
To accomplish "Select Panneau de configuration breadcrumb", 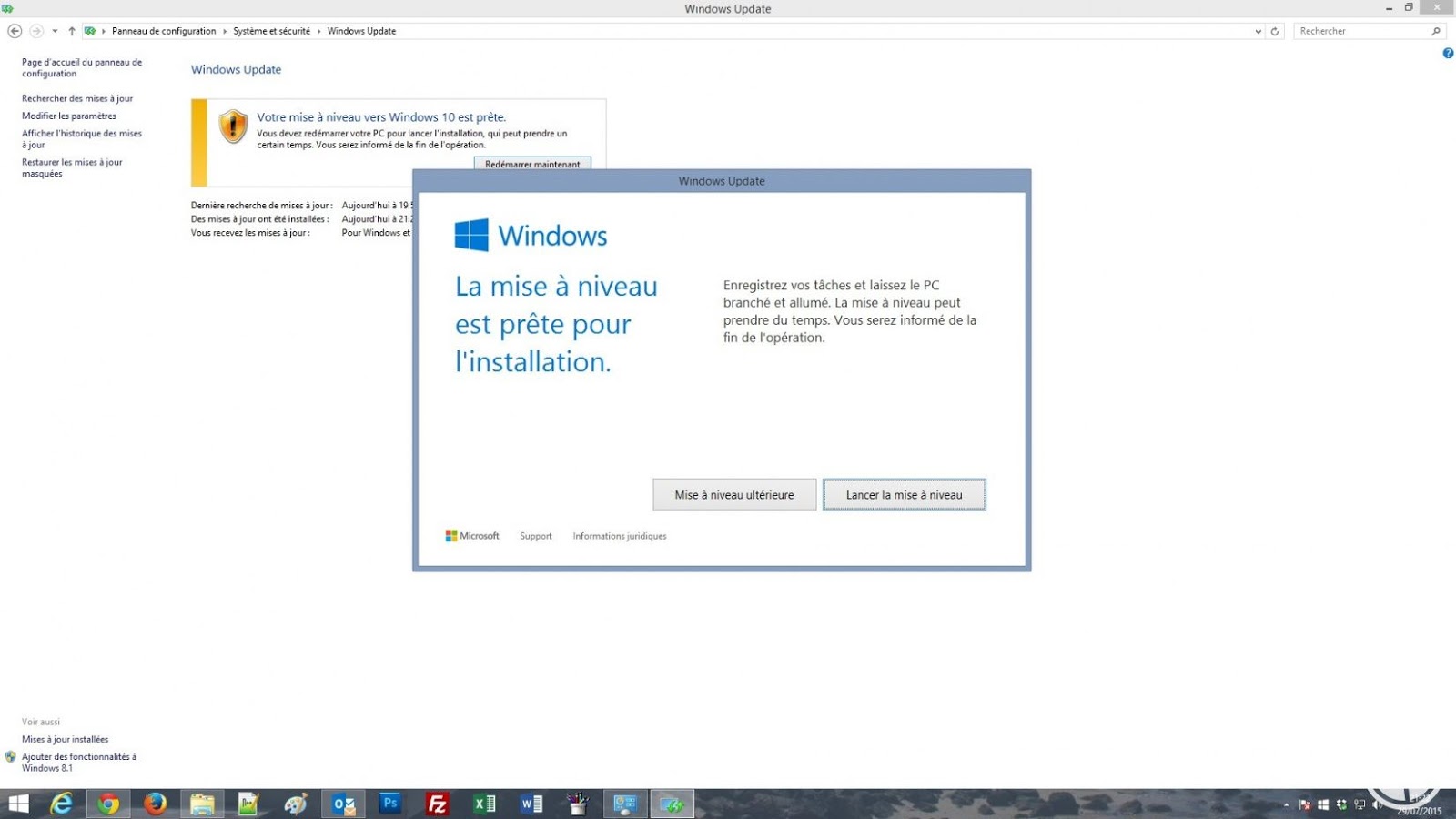I will (164, 31).
